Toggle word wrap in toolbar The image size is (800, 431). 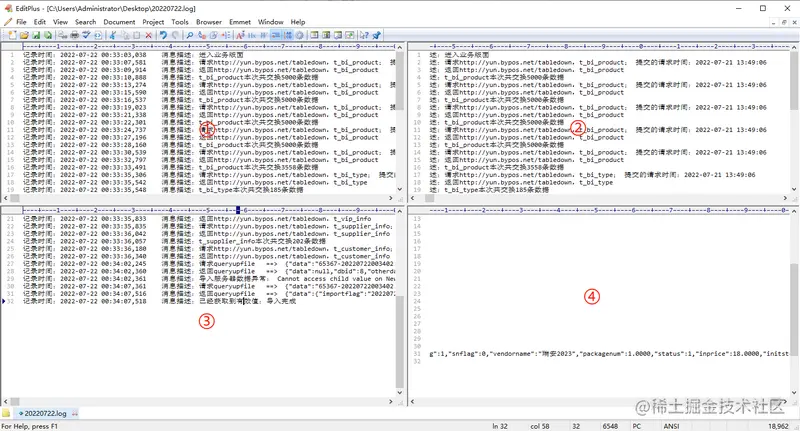(264, 35)
